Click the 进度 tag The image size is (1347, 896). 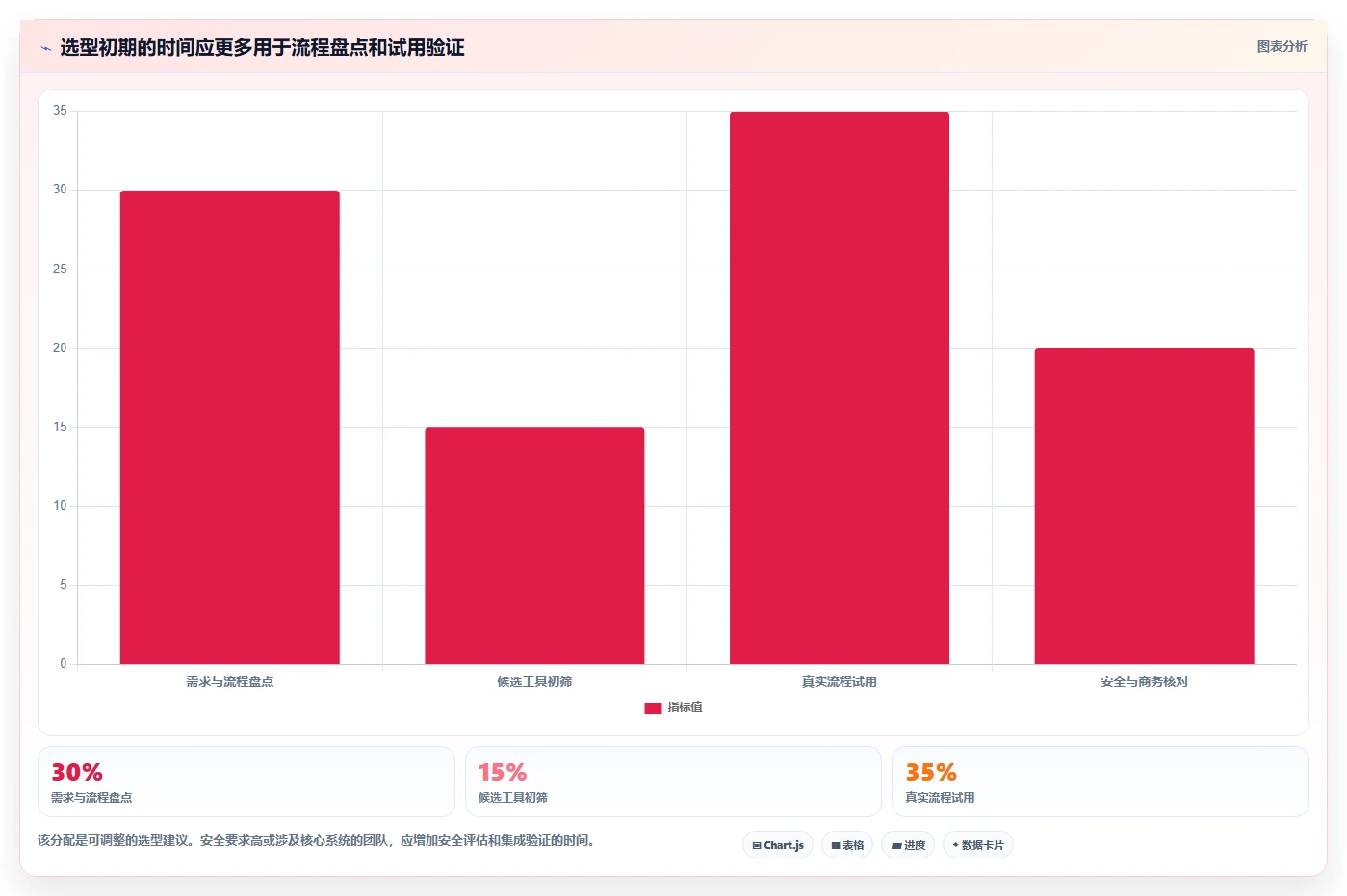pyautogui.click(x=908, y=845)
